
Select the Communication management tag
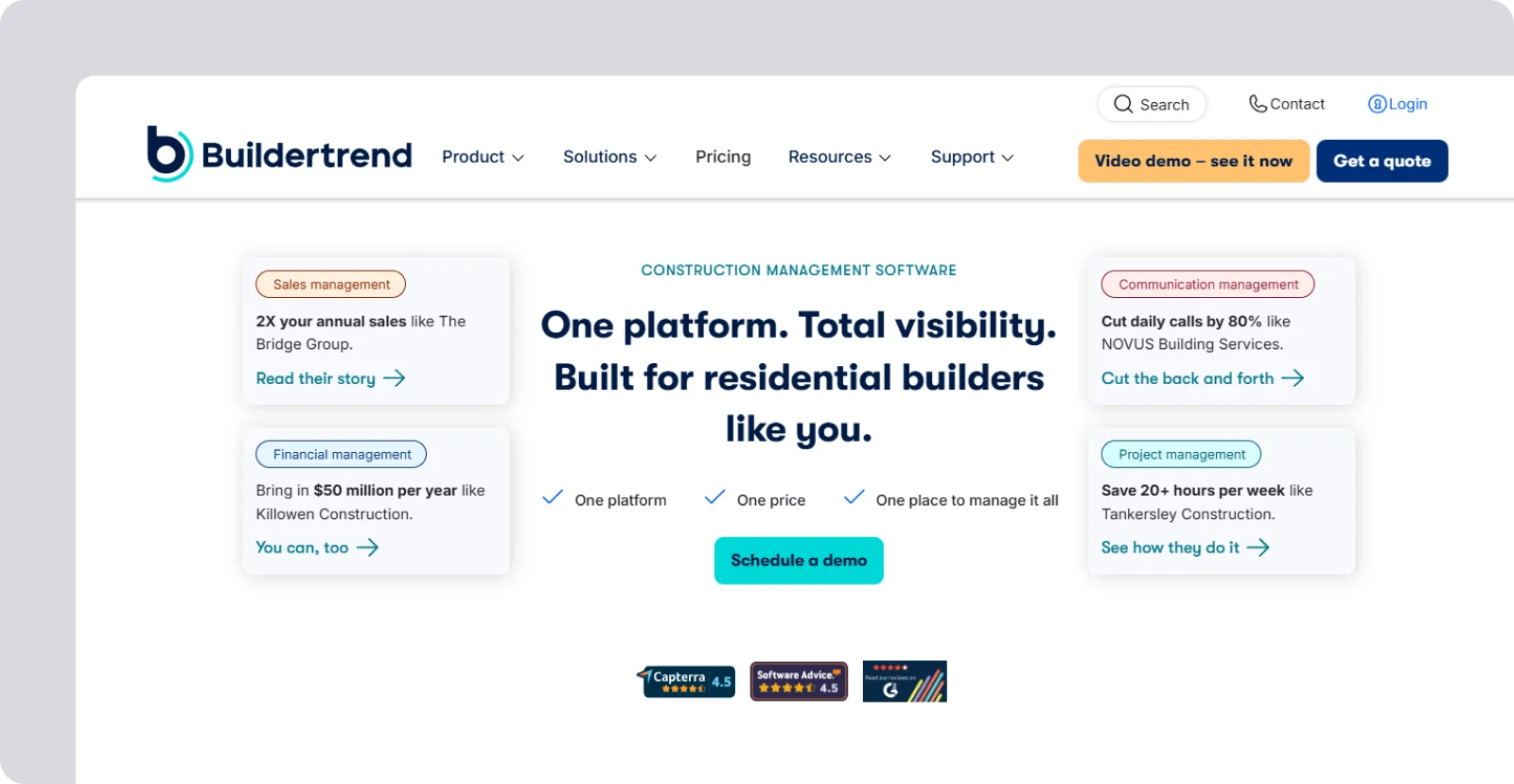(x=1207, y=285)
